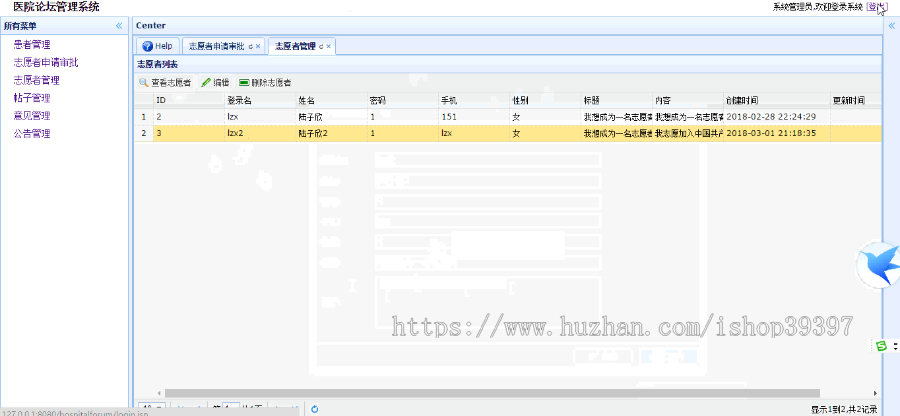This screenshot has height=416, width=900.
Task: Click the horizontal scrollbar right arrow
Action: (875, 393)
